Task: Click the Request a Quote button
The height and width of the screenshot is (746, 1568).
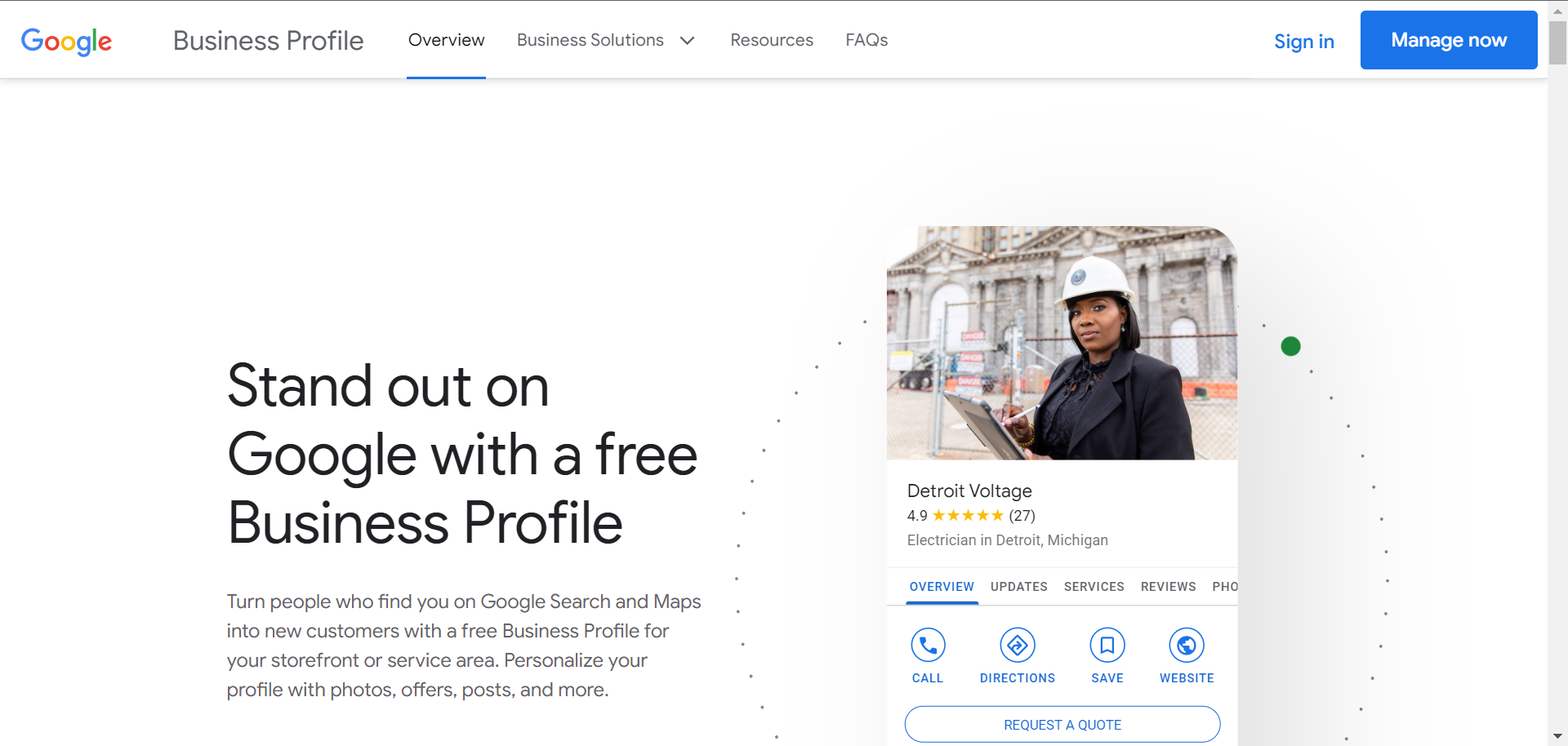Action: coord(1062,724)
